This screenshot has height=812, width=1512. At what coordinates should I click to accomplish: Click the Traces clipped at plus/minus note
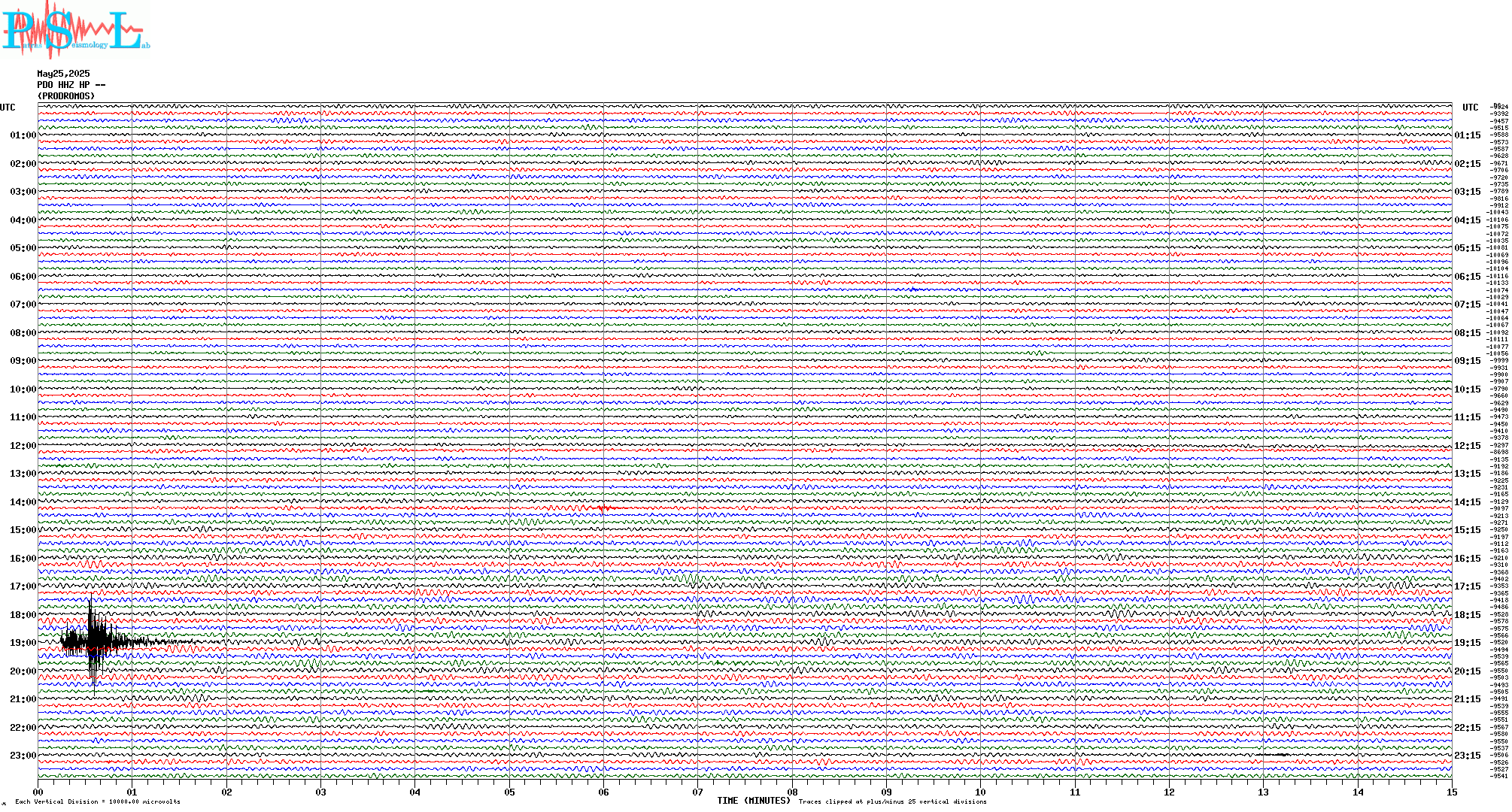coord(892,801)
